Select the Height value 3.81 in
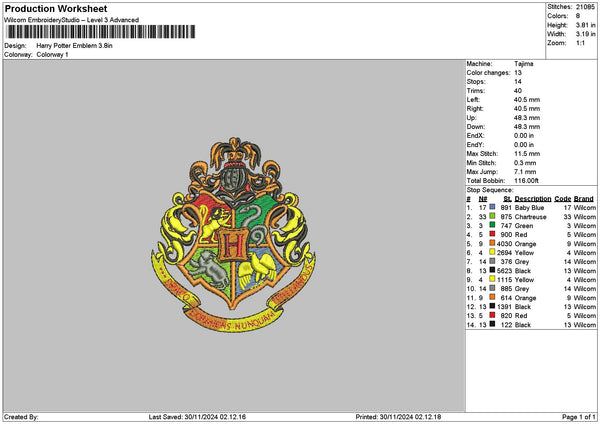The width and height of the screenshot is (600, 424). 585,25
